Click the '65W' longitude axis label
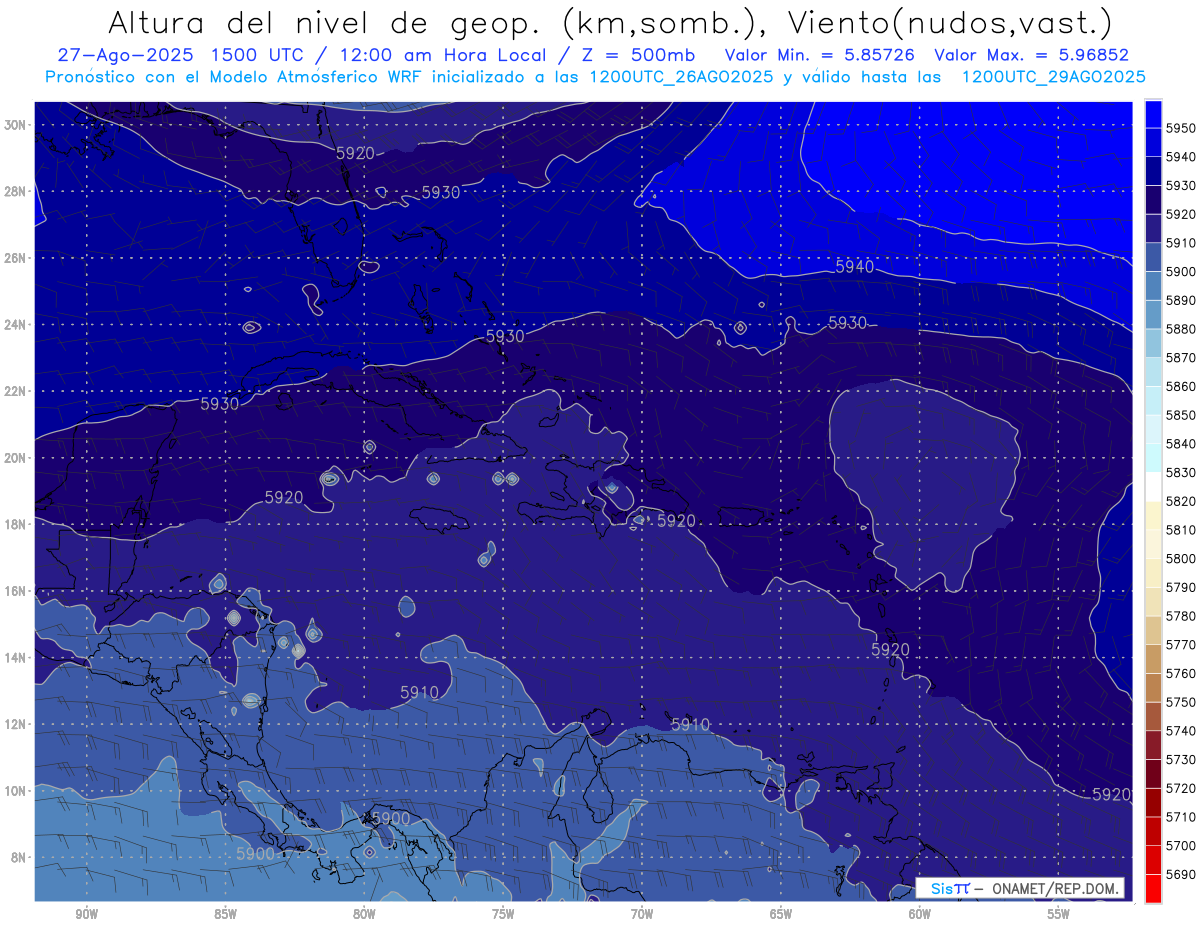This screenshot has height=927, width=1200. click(781, 914)
